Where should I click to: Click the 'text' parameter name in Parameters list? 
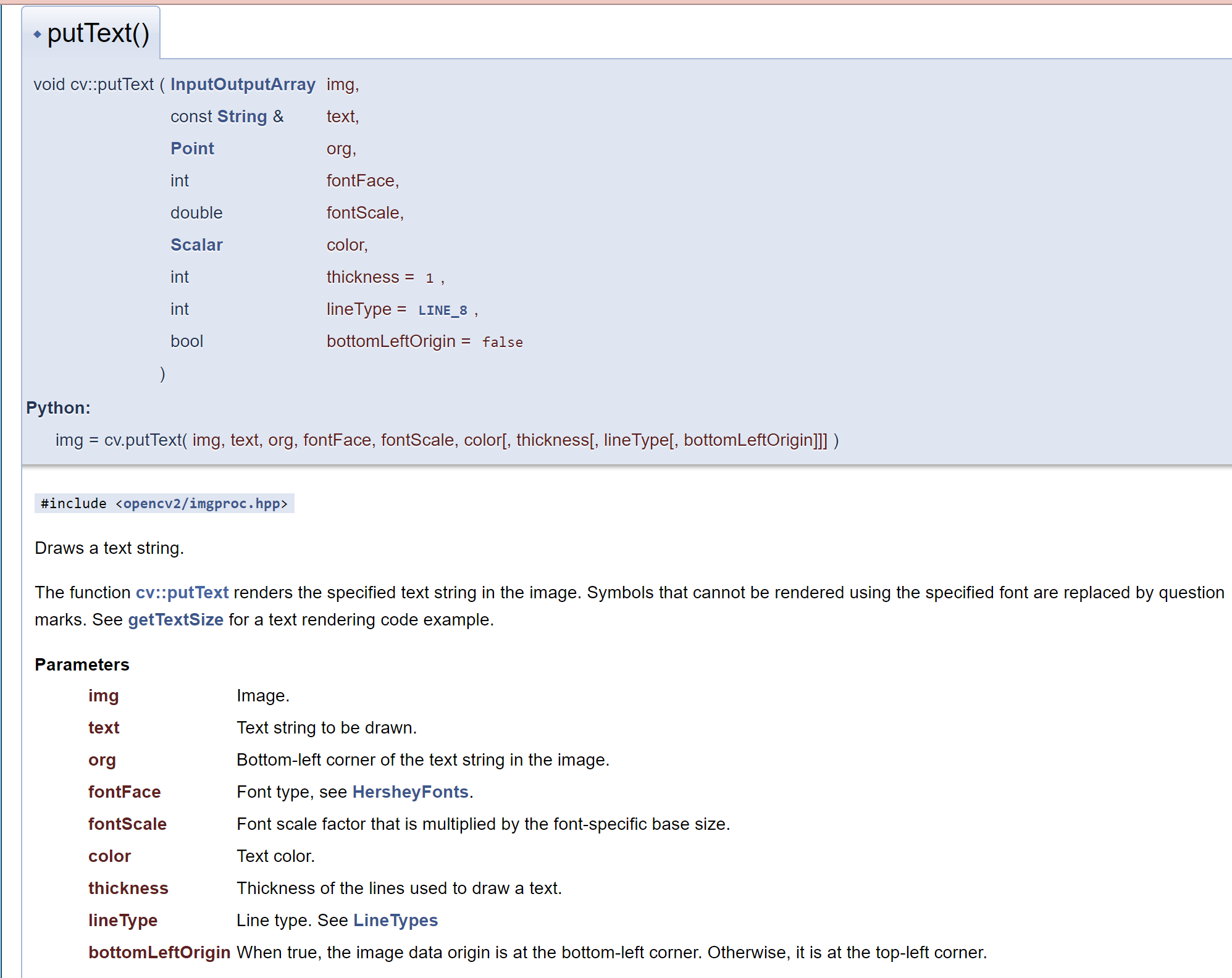[x=104, y=728]
